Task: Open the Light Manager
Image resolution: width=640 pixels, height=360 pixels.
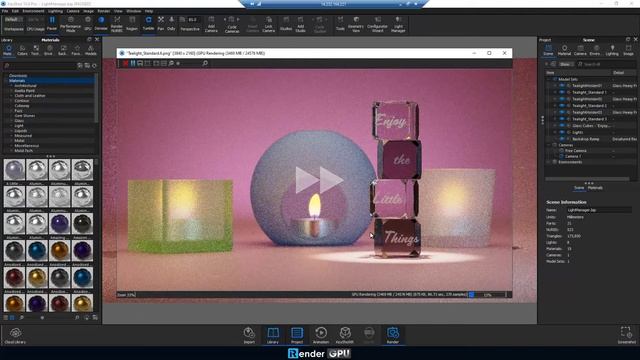Action: click(398, 24)
